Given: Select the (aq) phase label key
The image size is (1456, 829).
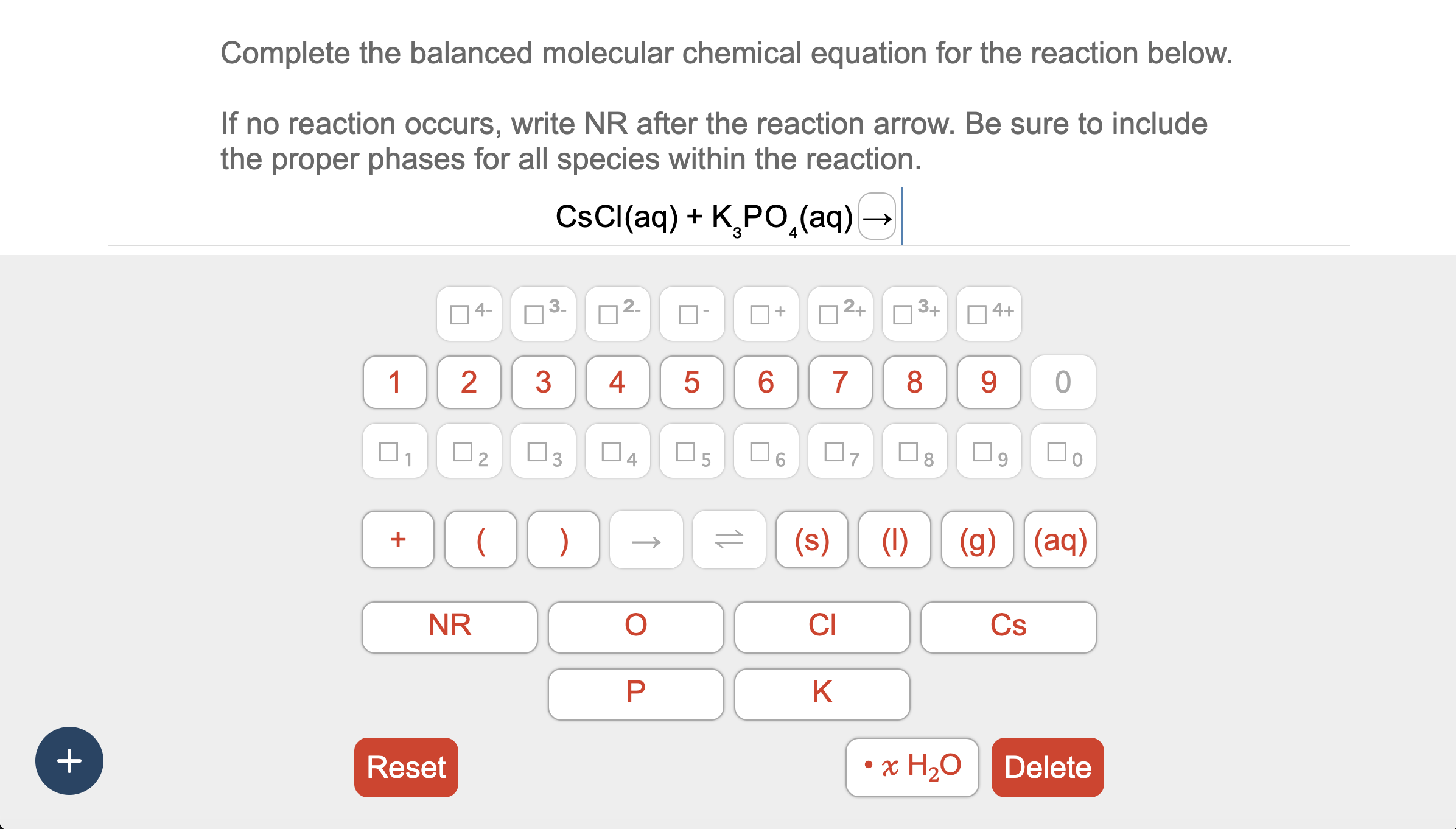Looking at the screenshot, I should [x=1059, y=540].
